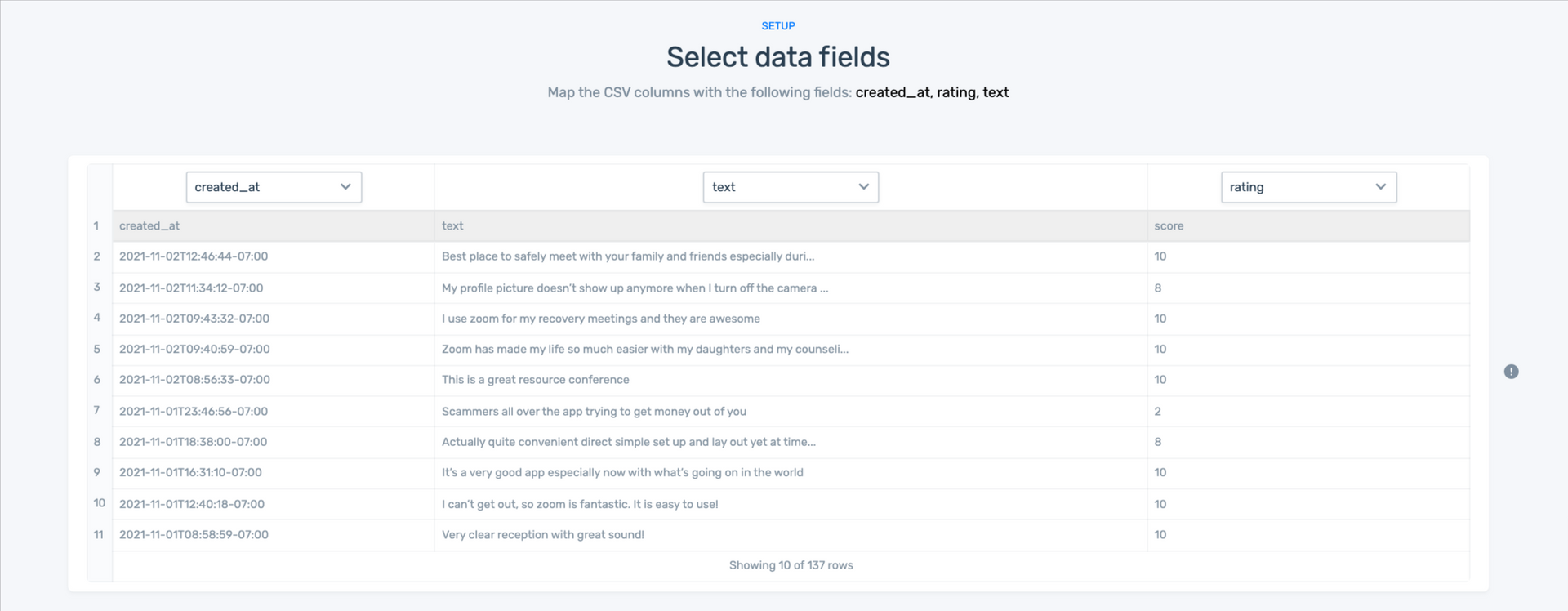
Task: Open the rating column mapping dropdown
Action: coord(1308,187)
